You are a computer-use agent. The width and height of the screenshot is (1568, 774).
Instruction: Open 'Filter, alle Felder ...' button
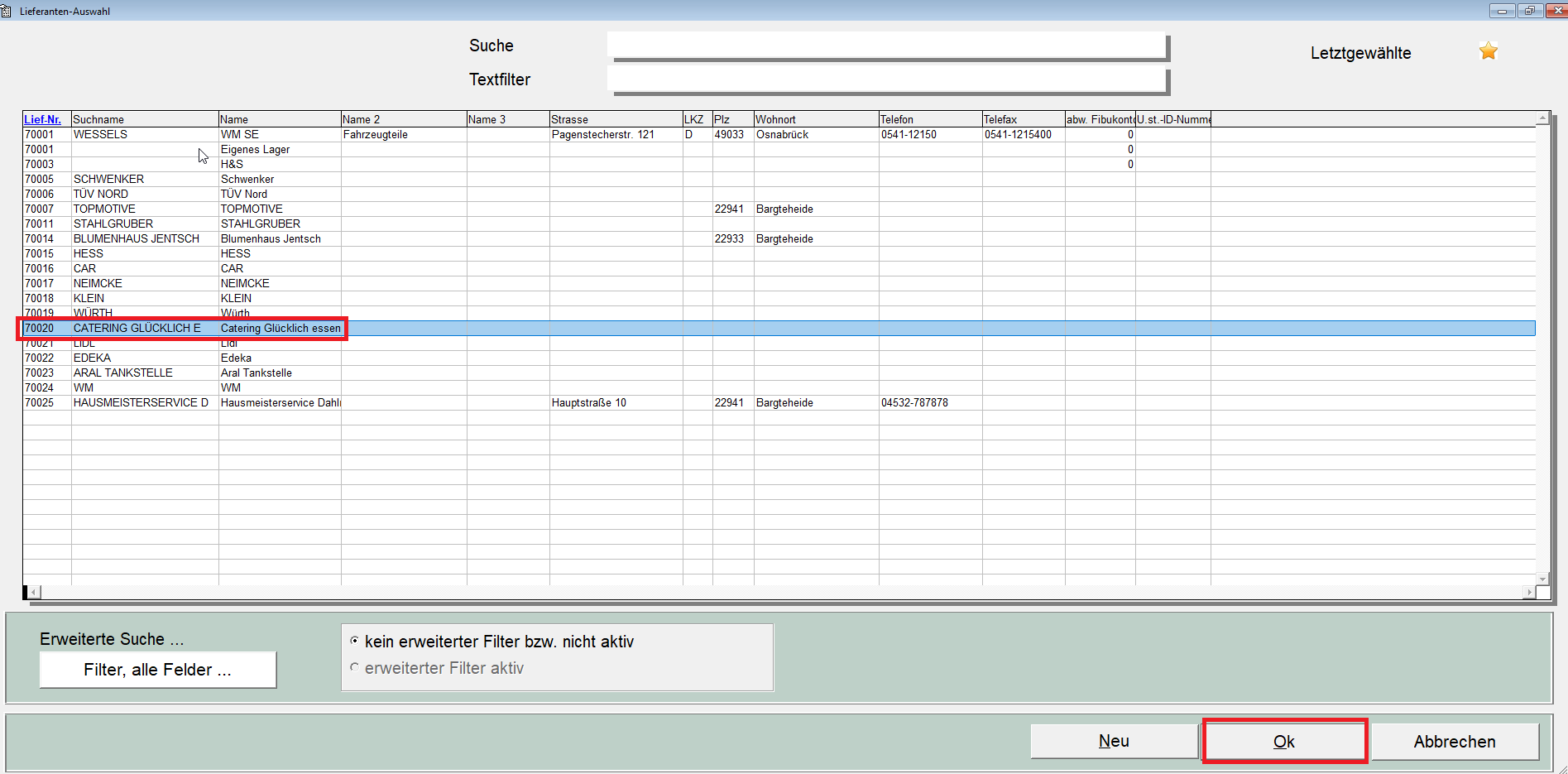pos(158,669)
